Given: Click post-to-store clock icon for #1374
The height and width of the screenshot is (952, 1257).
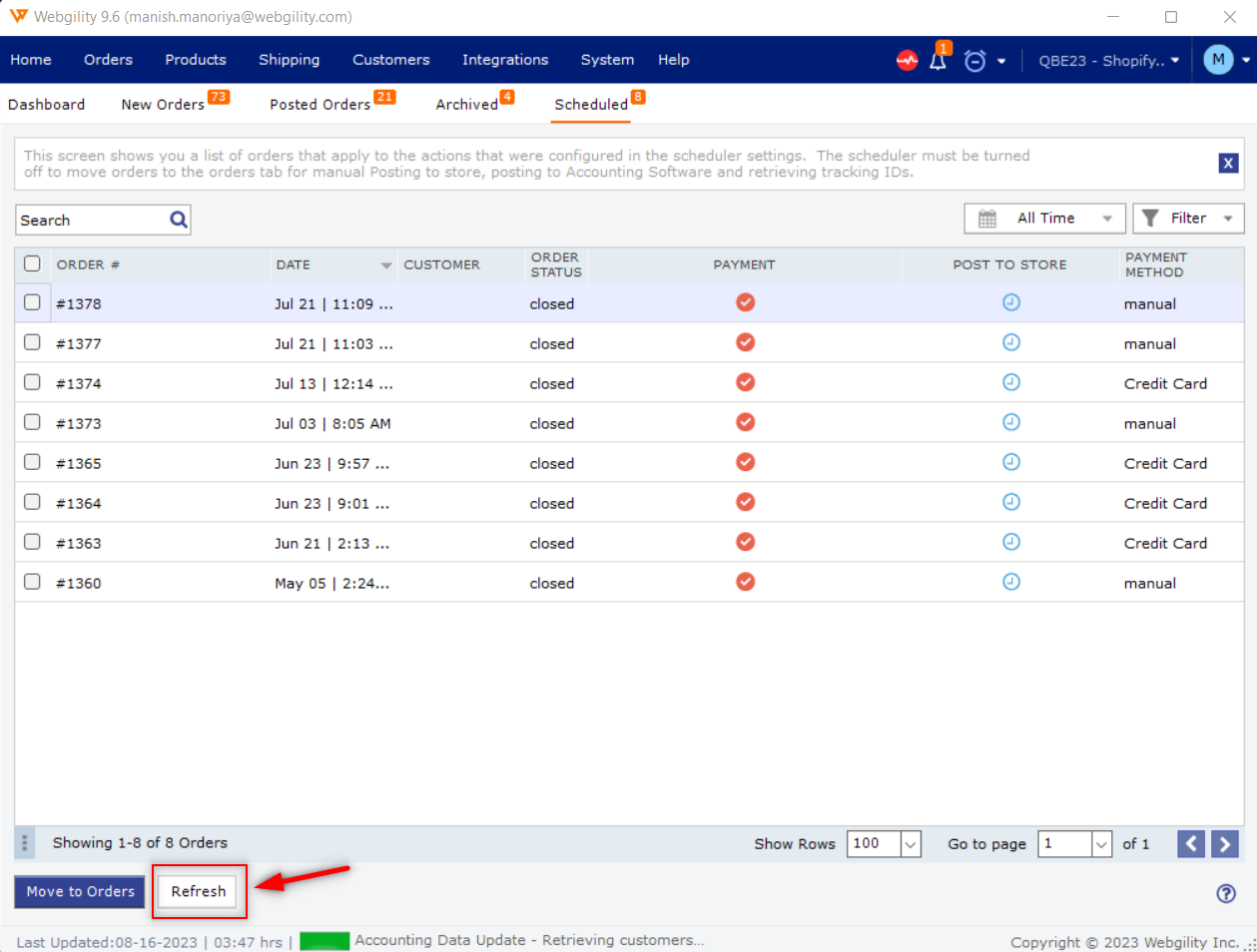Looking at the screenshot, I should click(x=1011, y=382).
